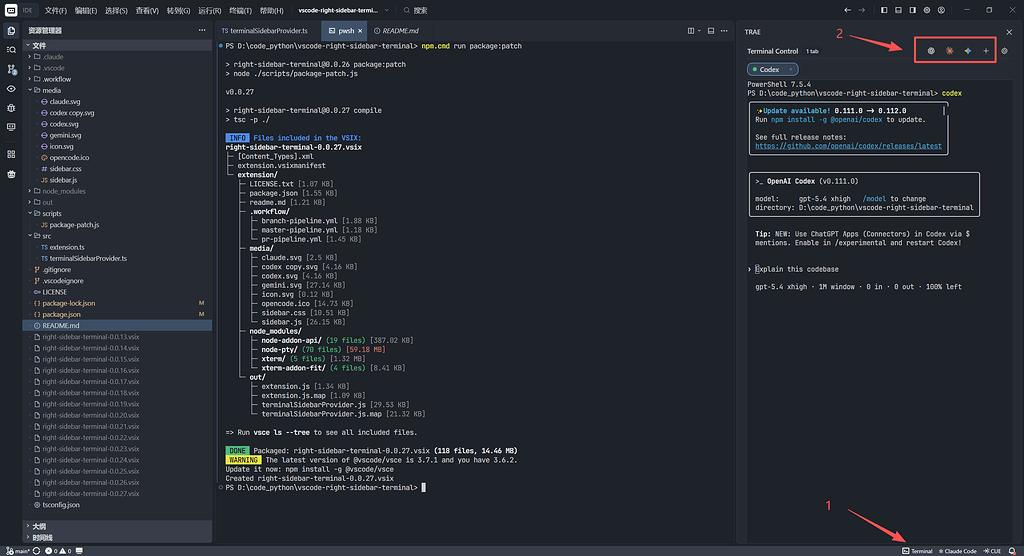The width and height of the screenshot is (1024, 556).
Task: Open package.json in the file tree
Action: point(61,314)
